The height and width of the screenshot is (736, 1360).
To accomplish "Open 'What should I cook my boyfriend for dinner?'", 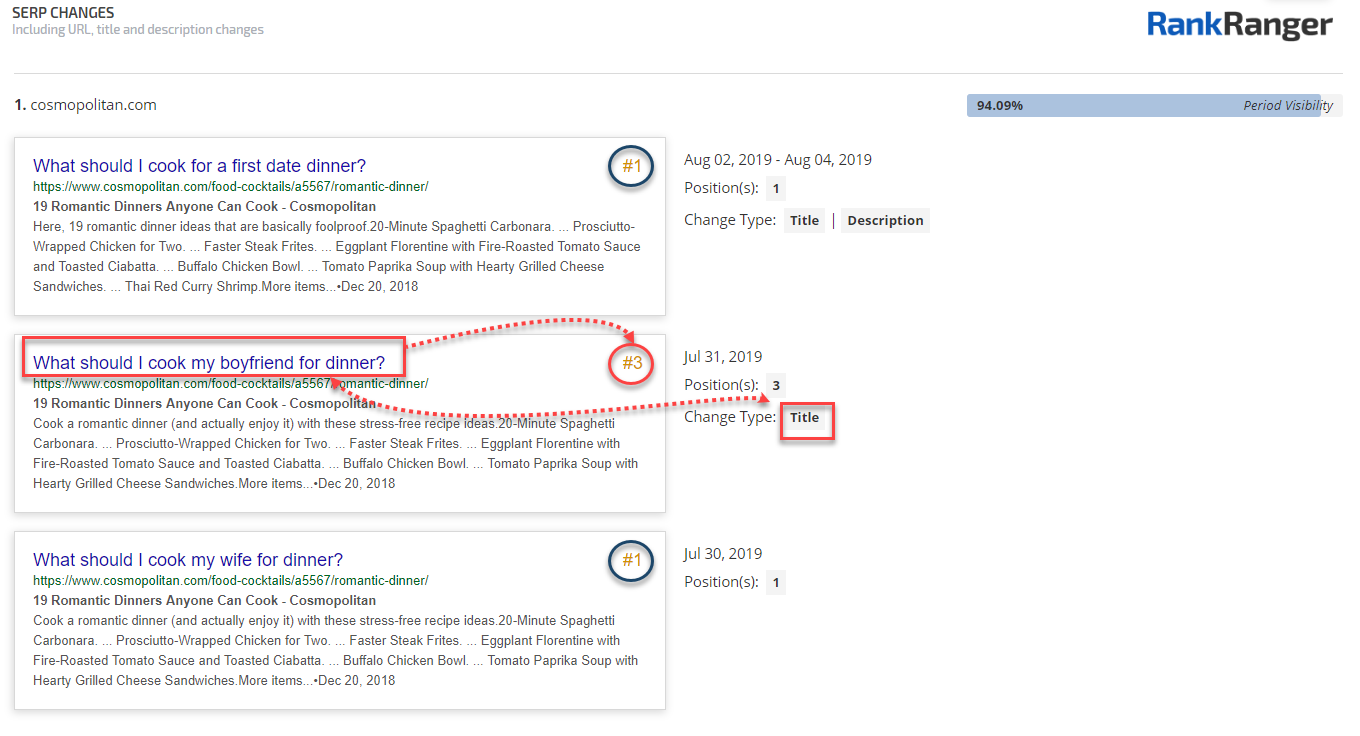I will point(208,363).
